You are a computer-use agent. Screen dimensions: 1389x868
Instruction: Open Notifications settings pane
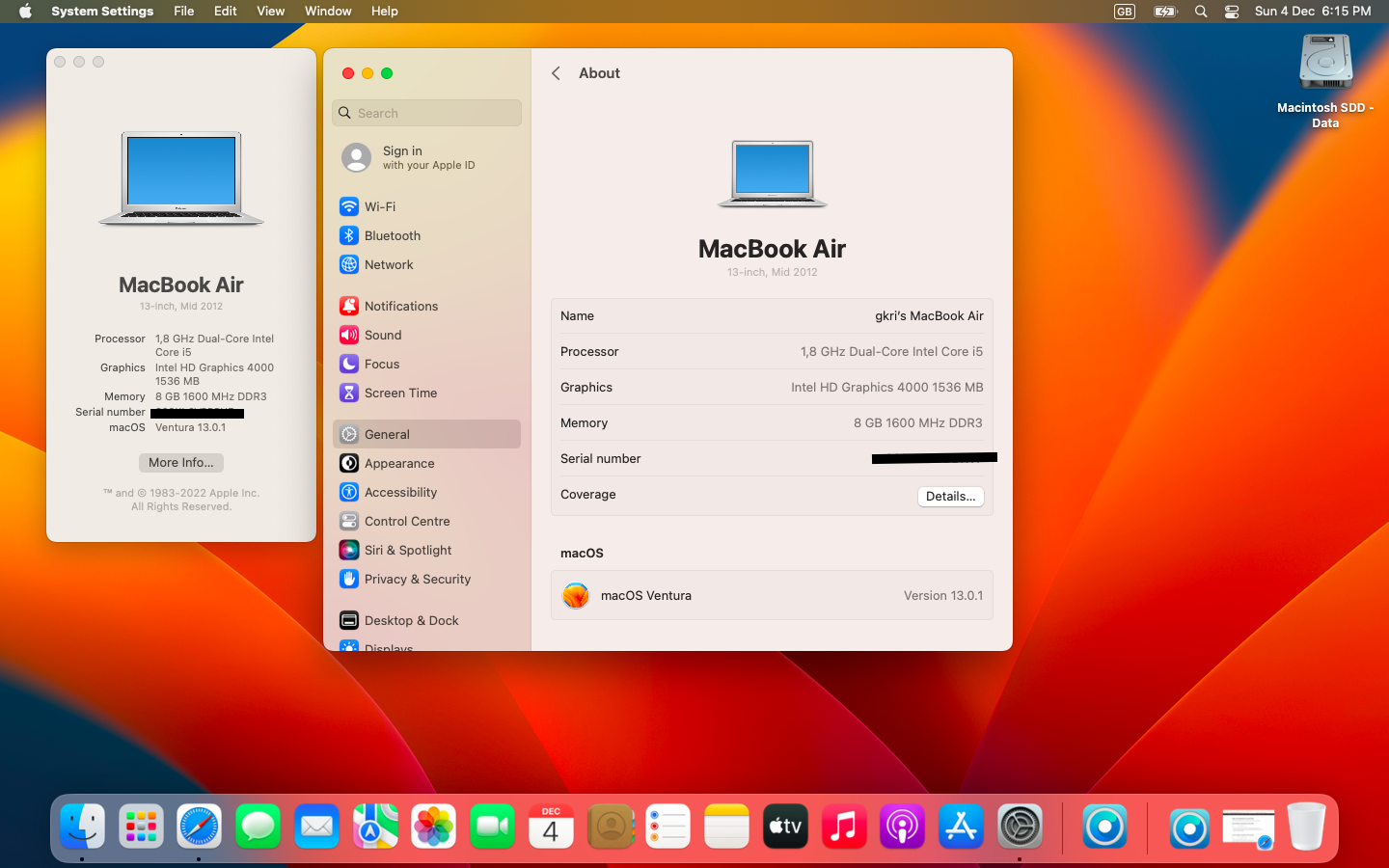coord(400,306)
